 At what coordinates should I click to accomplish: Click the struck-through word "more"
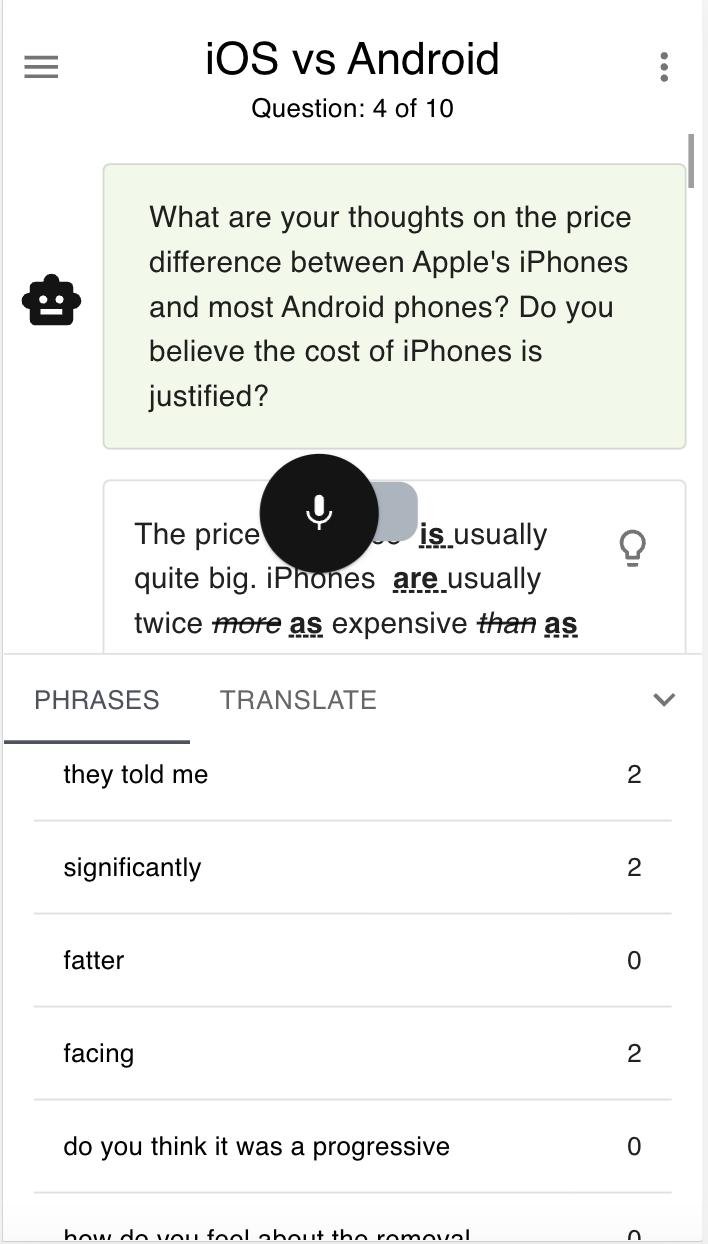(246, 623)
